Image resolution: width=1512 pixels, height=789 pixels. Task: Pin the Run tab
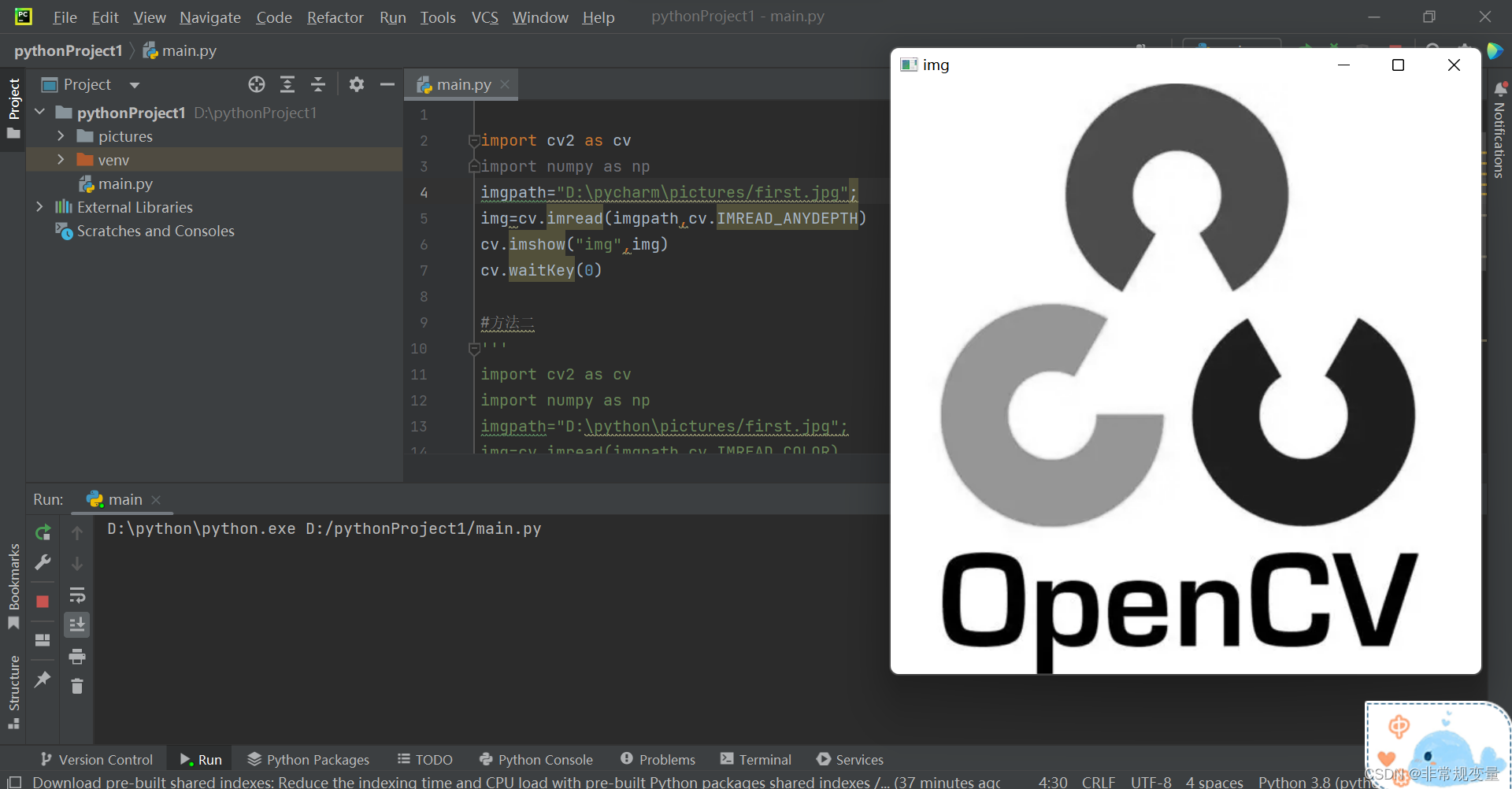(43, 679)
